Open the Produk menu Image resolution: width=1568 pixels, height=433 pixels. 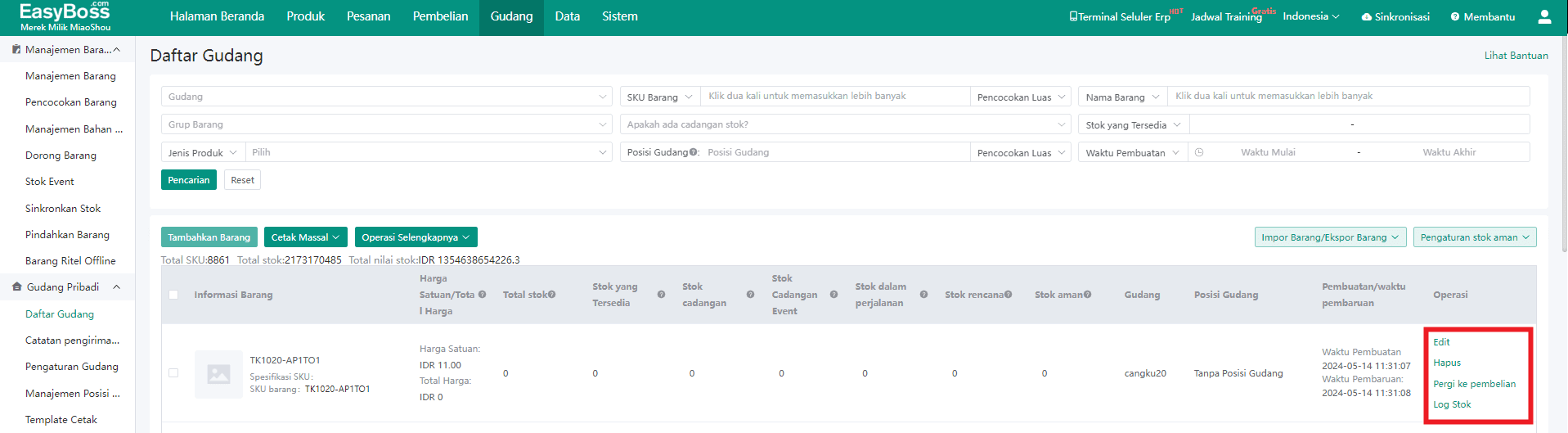pos(306,16)
